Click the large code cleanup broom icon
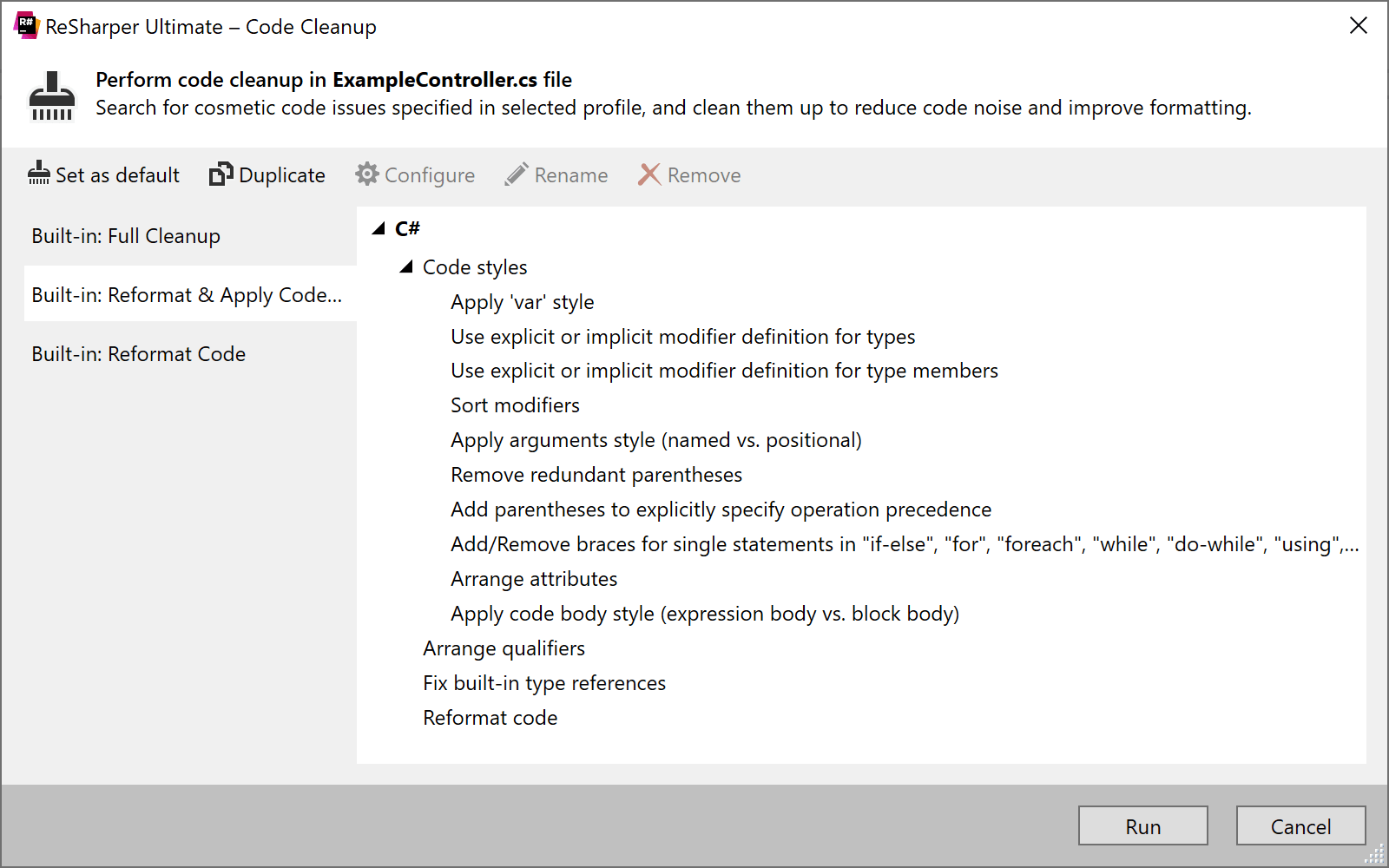 point(52,95)
